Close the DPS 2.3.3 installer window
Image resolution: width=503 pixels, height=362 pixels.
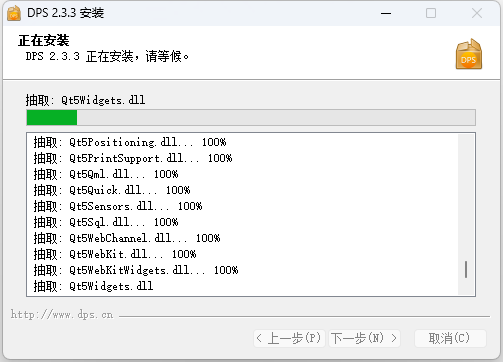point(477,13)
